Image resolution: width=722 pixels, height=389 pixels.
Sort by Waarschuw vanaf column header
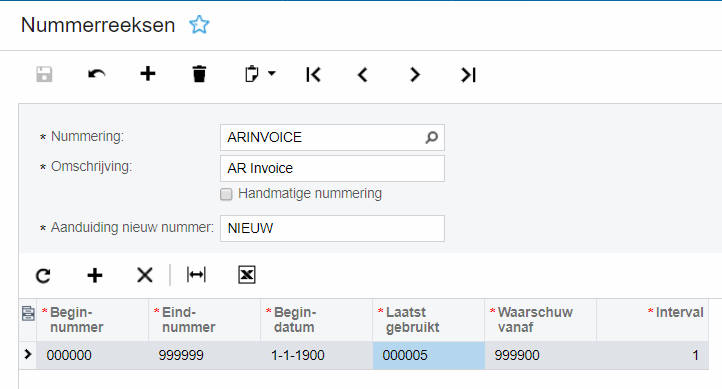point(540,320)
